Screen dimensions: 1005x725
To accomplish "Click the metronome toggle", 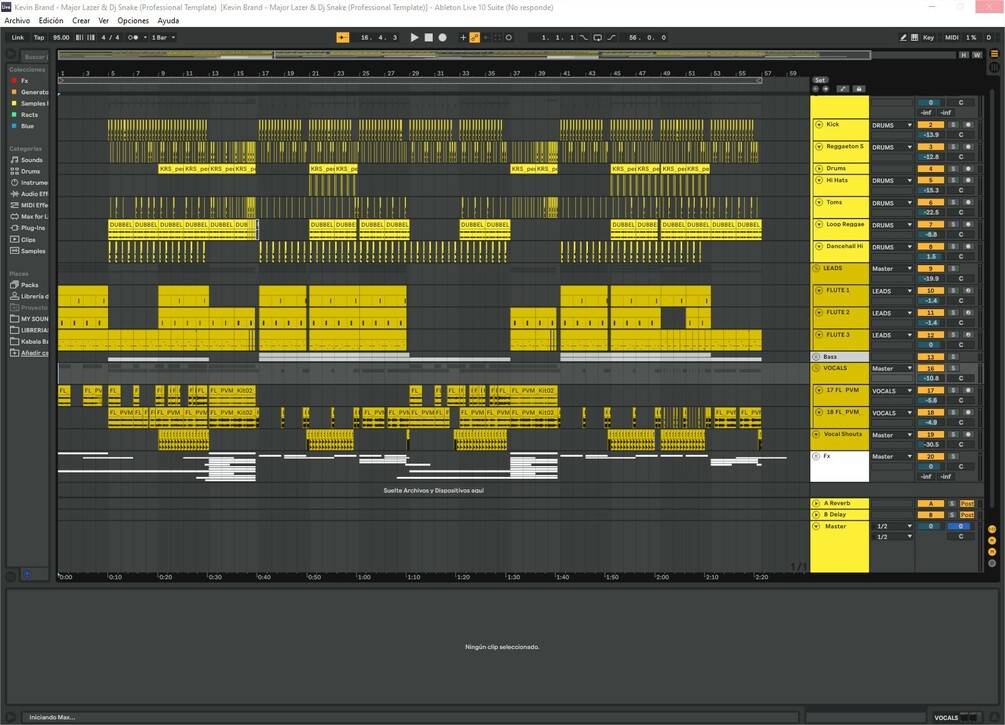I will click(133, 37).
